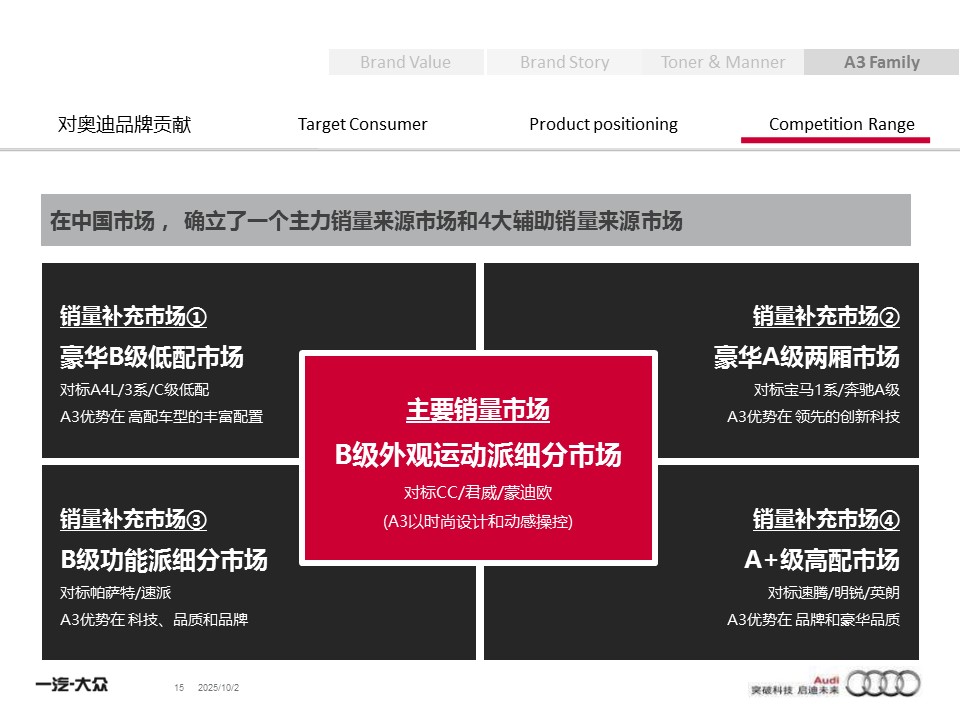This screenshot has height=720, width=960.
Task: Click the Competition Range section label
Action: click(841, 125)
